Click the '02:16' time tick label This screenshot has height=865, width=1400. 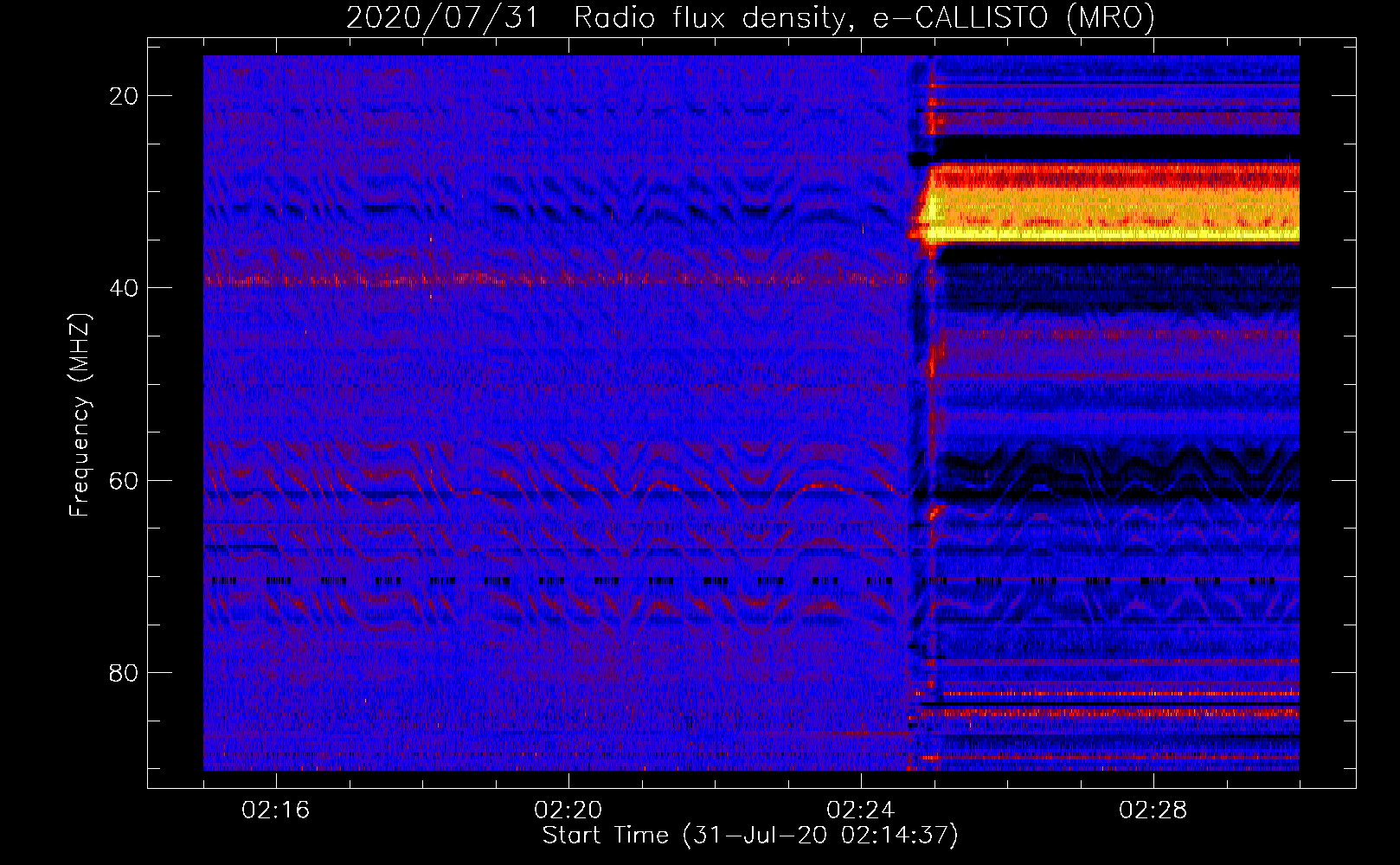[276, 811]
